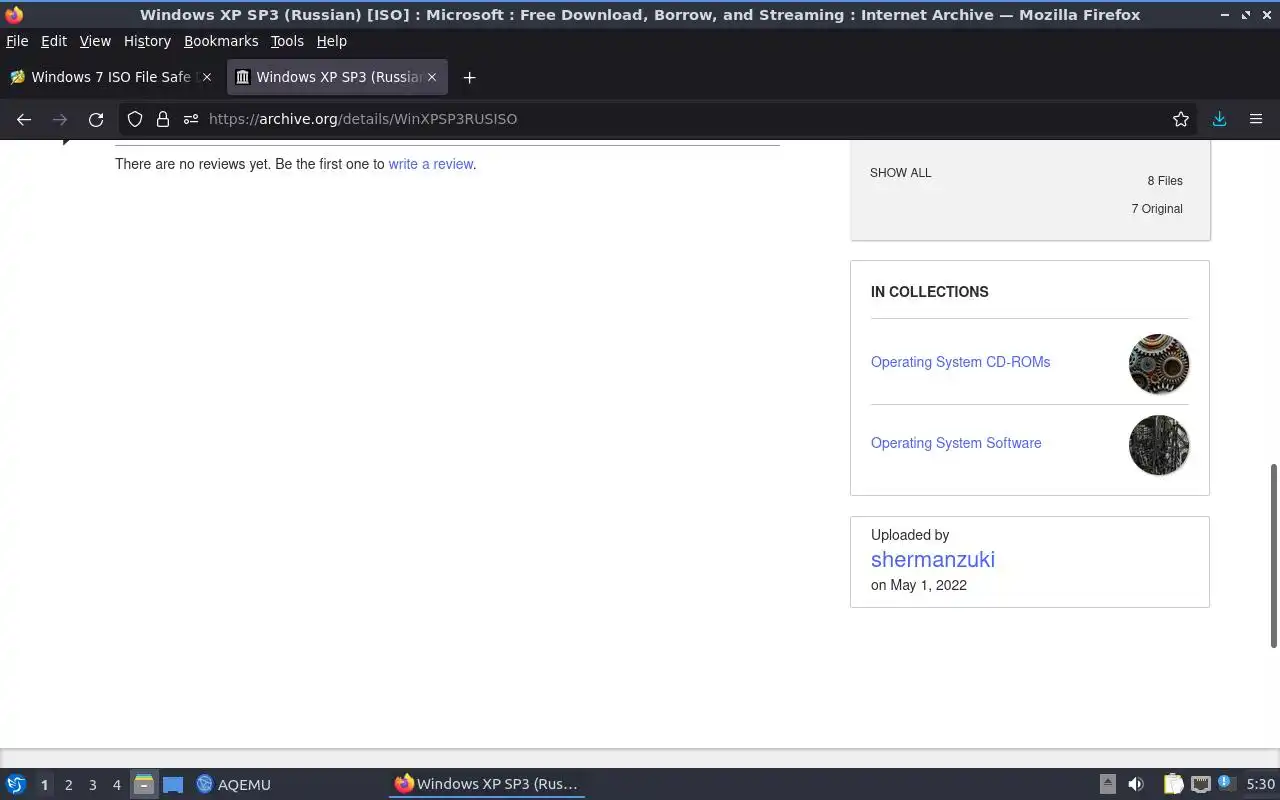
Task: Close the Windows XP SP3 tab
Action: (432, 77)
